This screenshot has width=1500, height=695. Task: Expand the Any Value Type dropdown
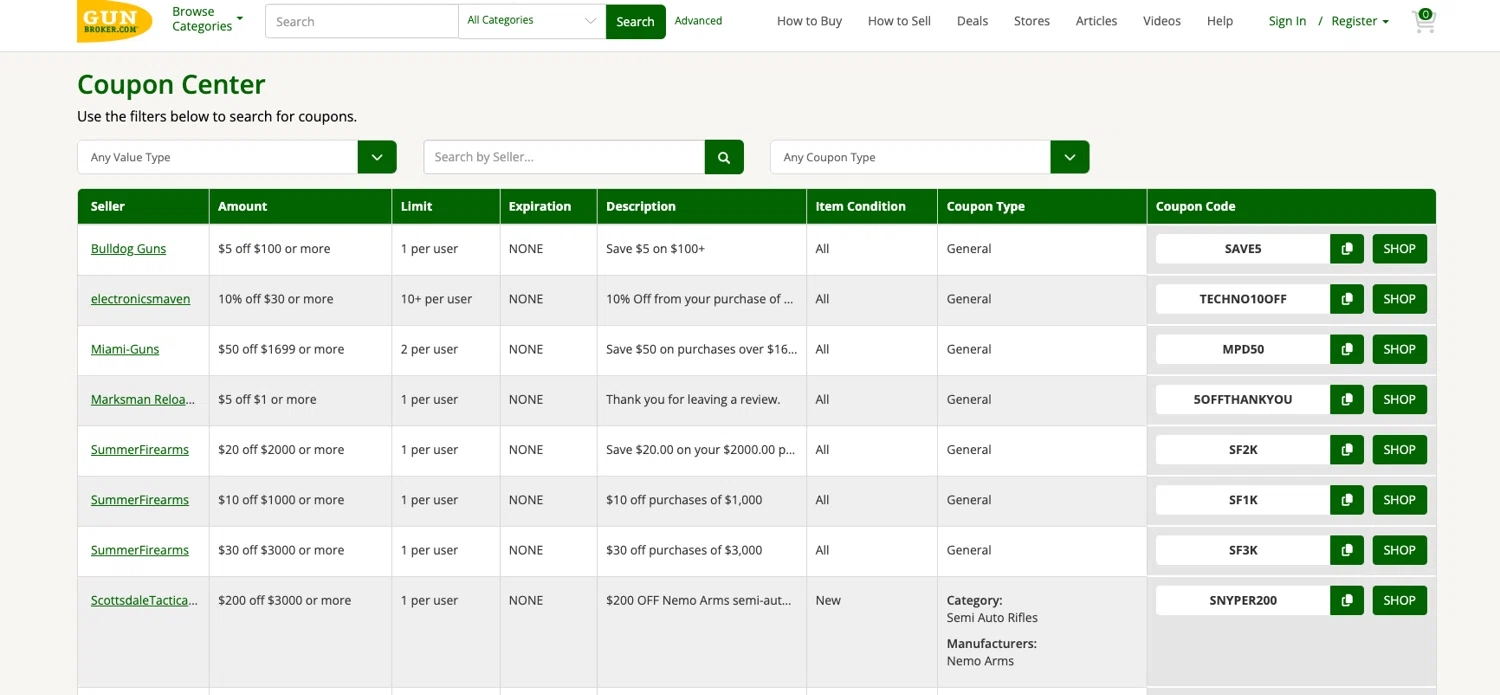click(377, 157)
